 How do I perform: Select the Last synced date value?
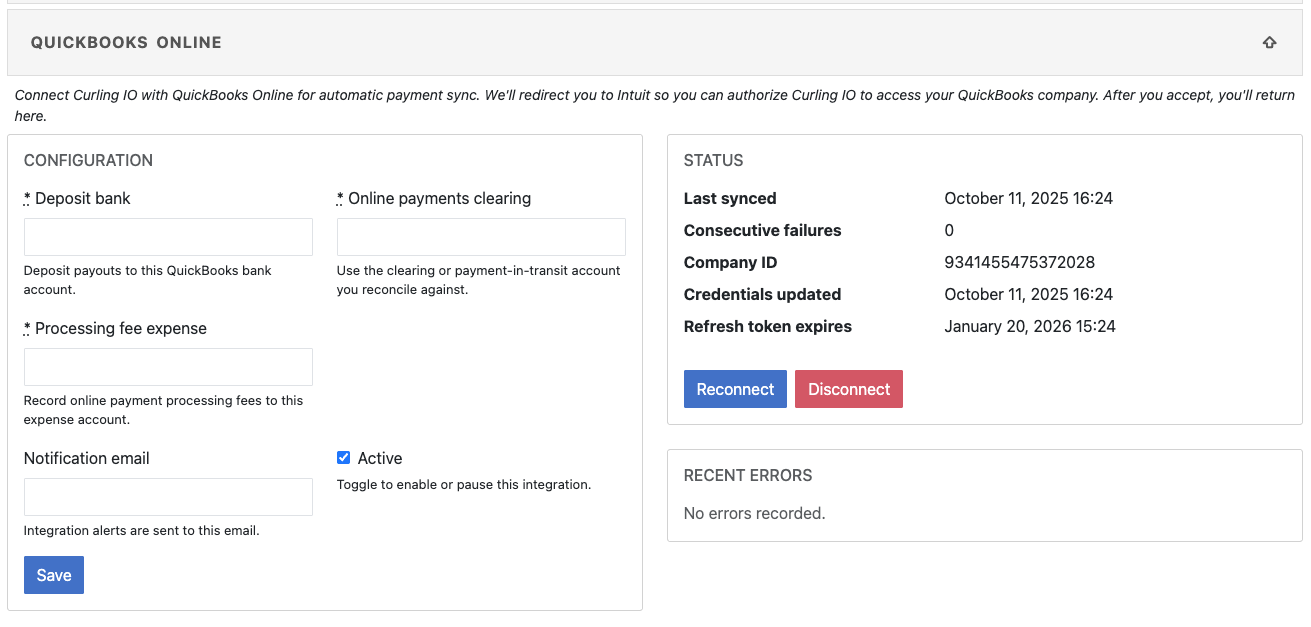pyautogui.click(x=1028, y=198)
